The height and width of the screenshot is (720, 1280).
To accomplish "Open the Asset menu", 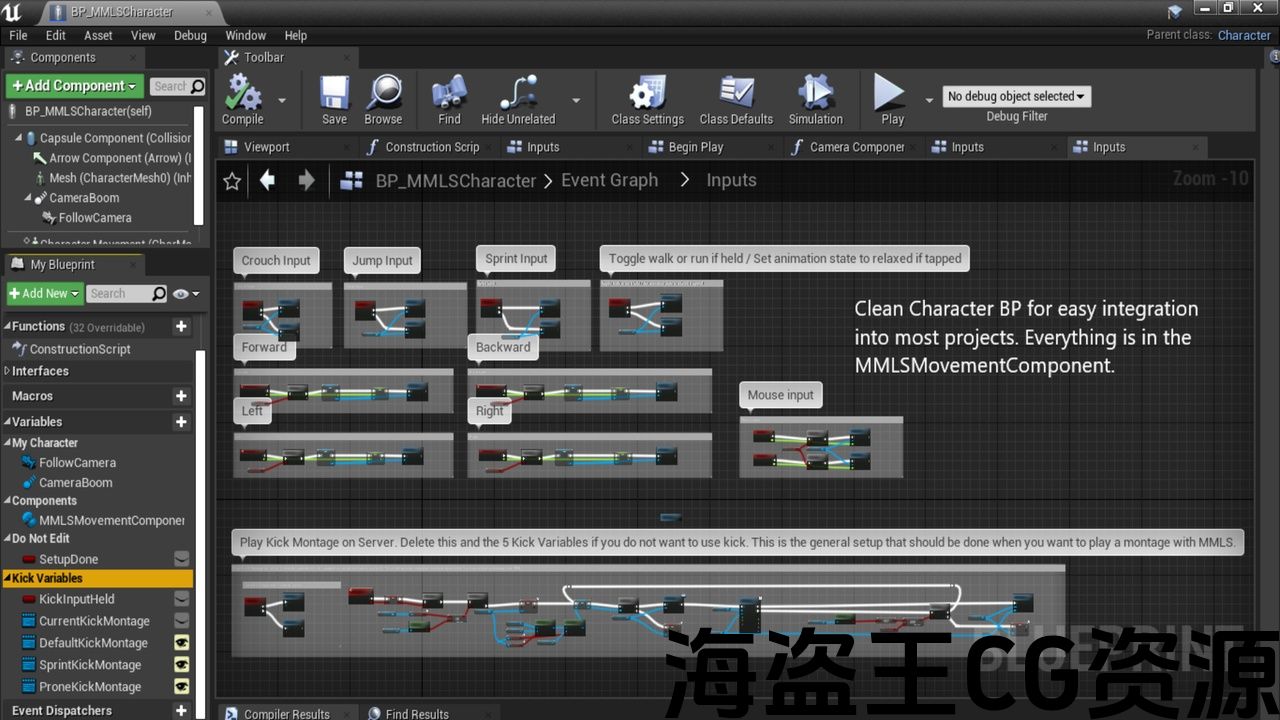I will [98, 35].
